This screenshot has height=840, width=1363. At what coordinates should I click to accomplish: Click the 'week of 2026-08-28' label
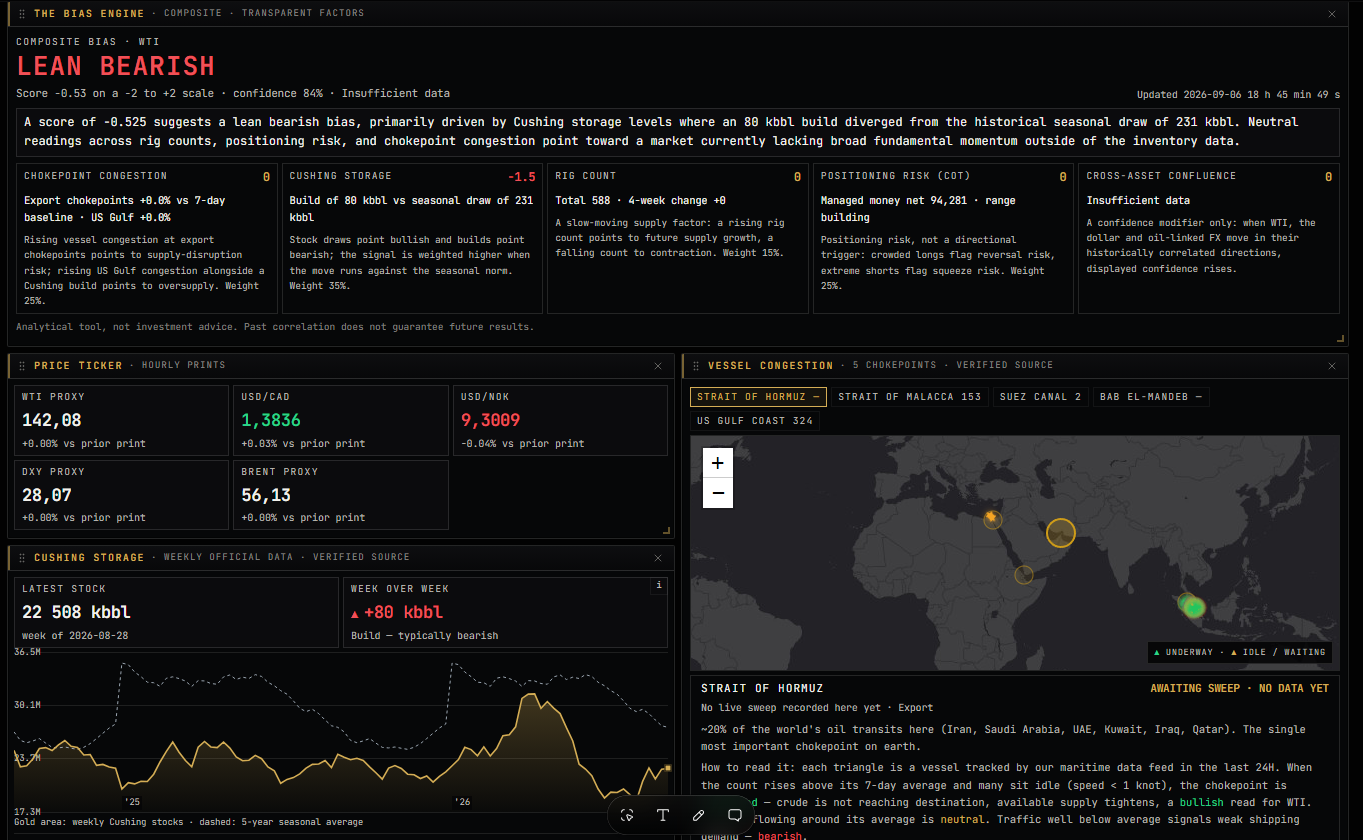(75, 636)
